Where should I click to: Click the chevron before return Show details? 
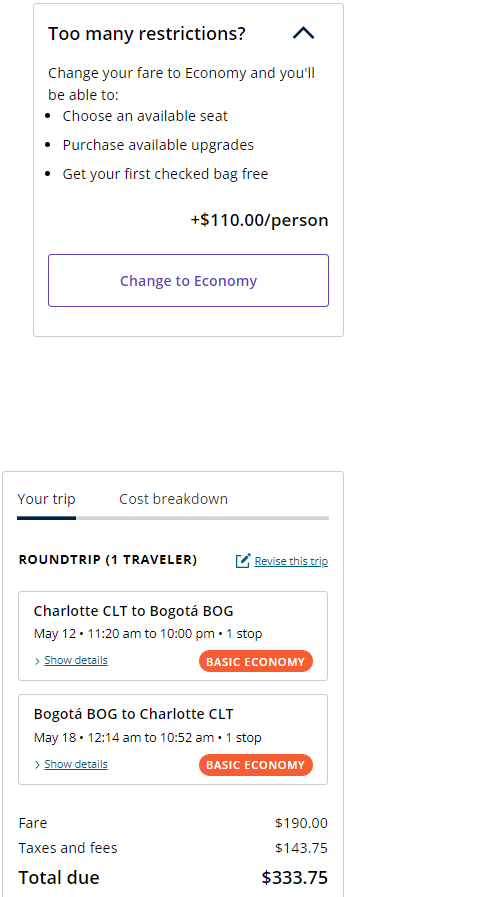(38, 765)
